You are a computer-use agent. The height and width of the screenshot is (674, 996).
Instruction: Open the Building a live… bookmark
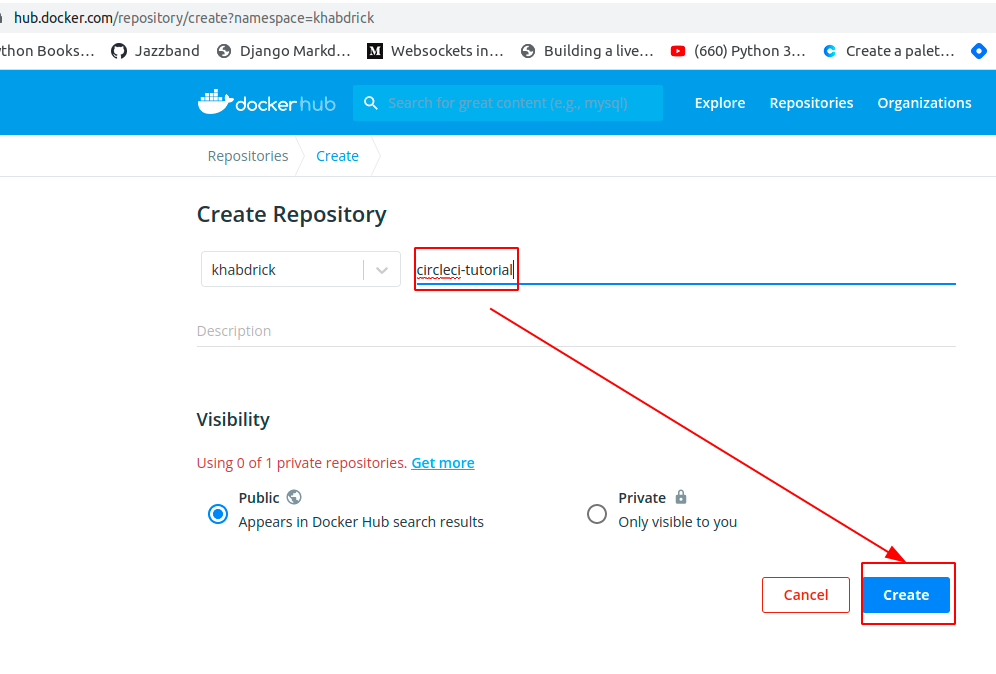(x=588, y=51)
